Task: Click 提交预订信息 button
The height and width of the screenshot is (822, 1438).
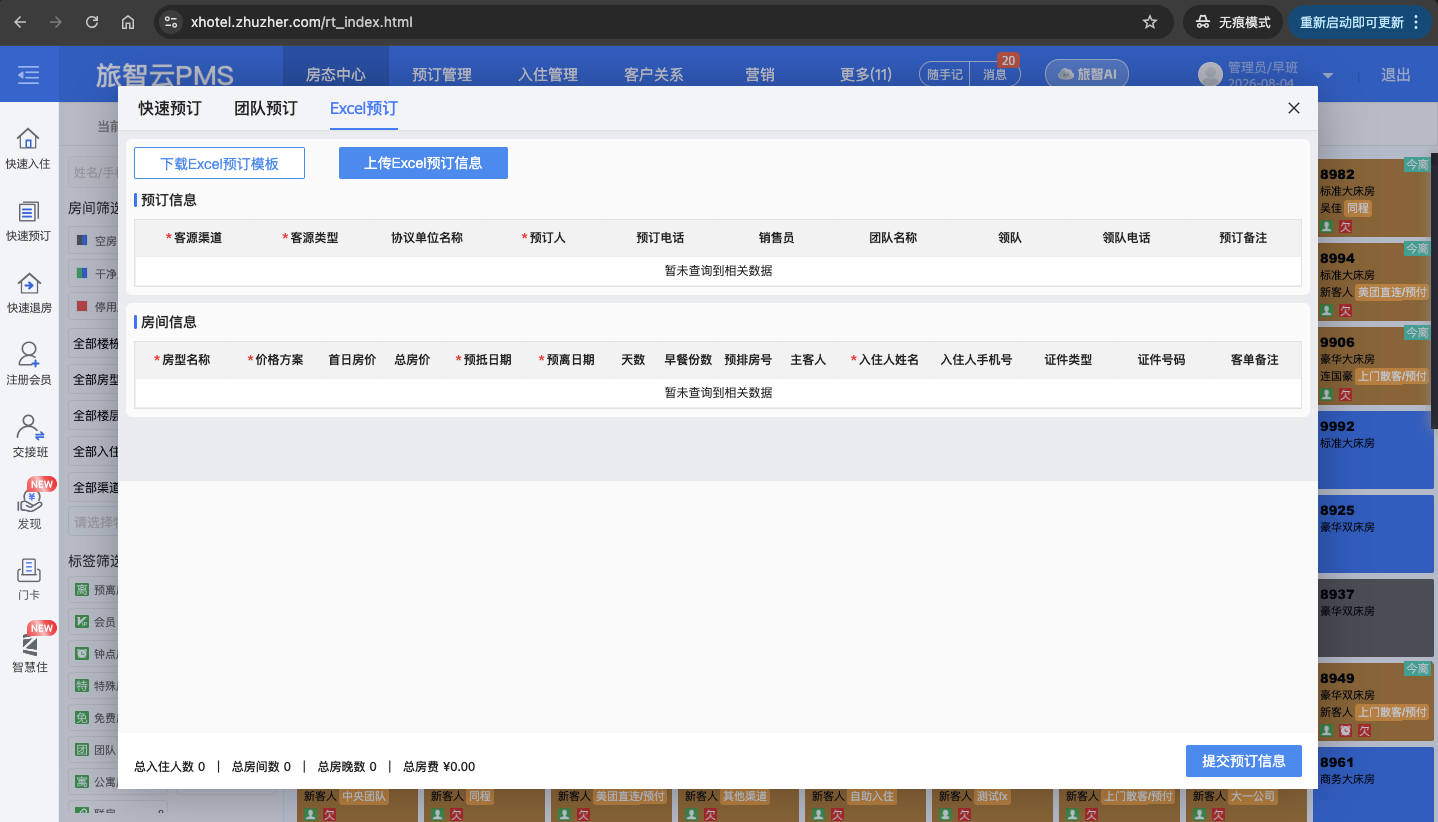Action: pos(1244,761)
